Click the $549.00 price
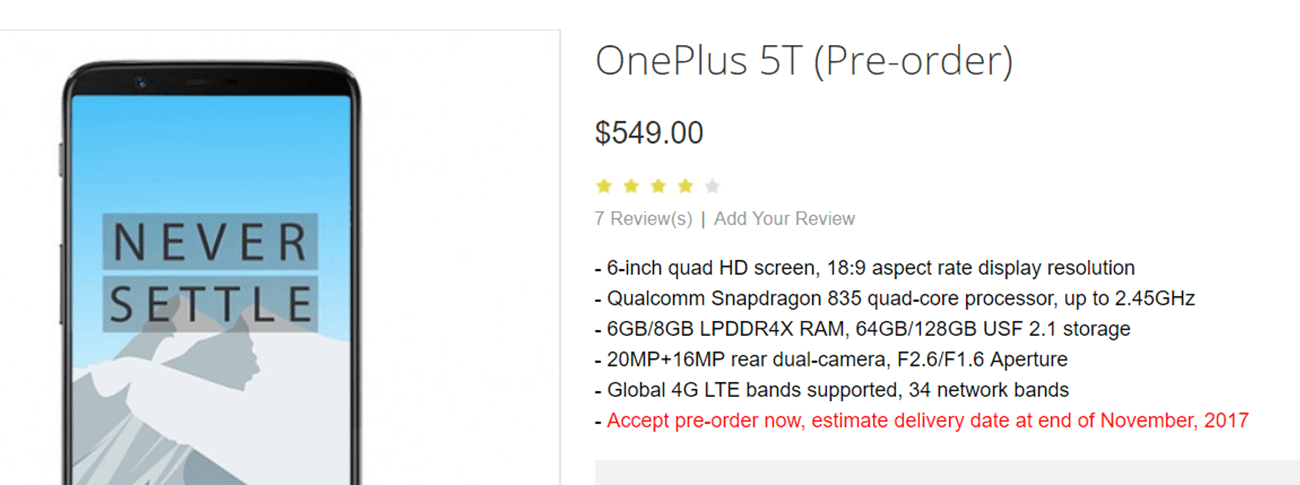 pyautogui.click(x=649, y=133)
